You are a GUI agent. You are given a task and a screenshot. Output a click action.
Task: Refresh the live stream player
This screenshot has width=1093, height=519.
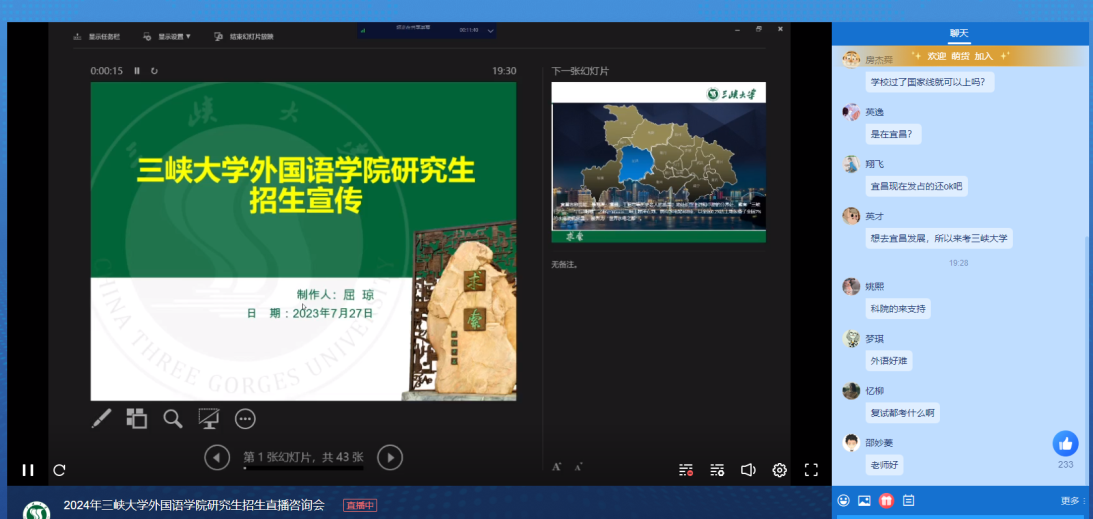click(x=59, y=470)
